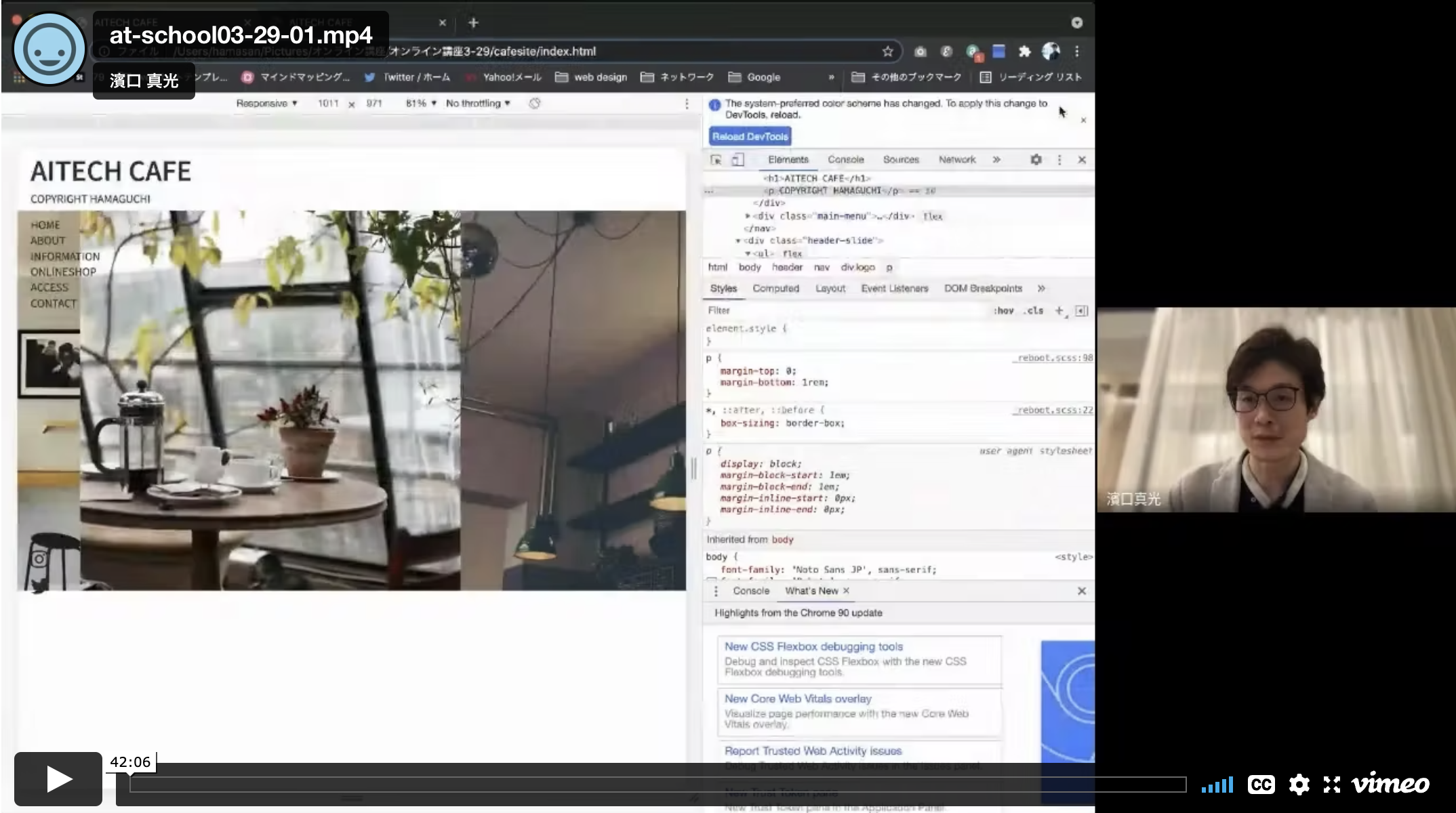The width and height of the screenshot is (1456, 813).
Task: Seek along the video progress bar
Action: (658, 785)
